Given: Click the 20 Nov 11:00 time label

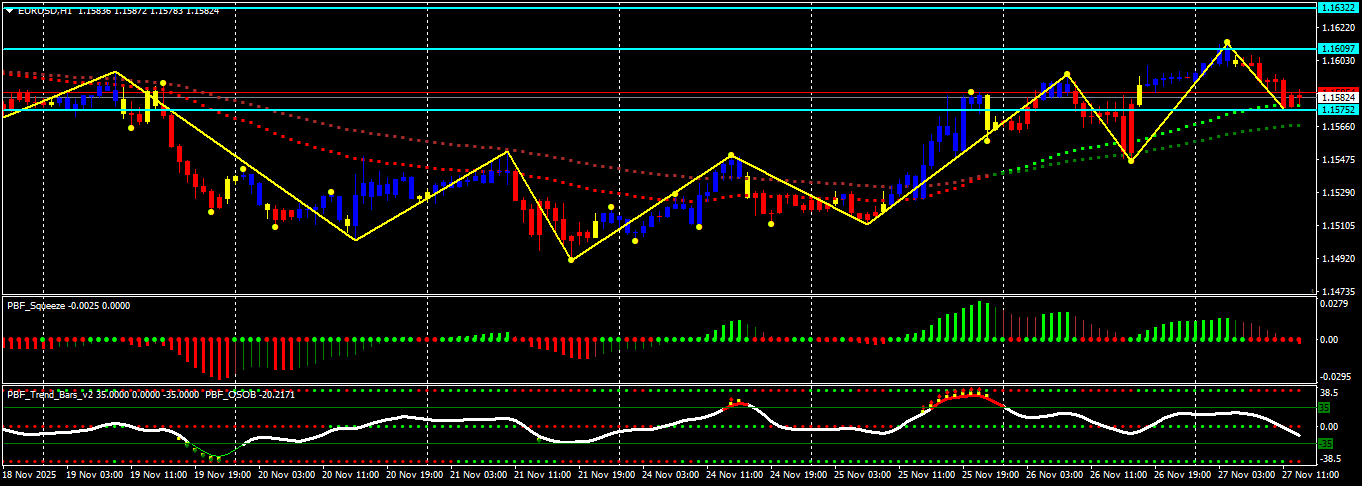Looking at the screenshot, I should 351,476.
